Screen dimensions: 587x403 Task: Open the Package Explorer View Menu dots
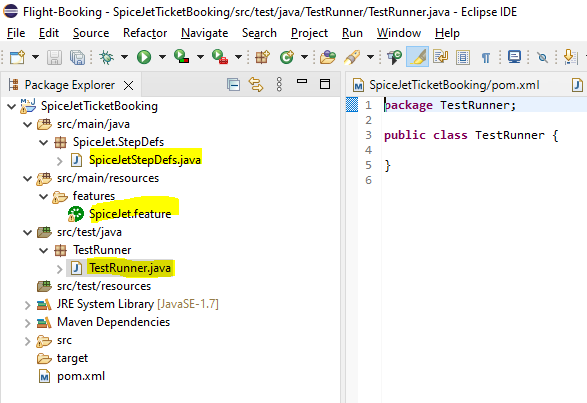279,85
